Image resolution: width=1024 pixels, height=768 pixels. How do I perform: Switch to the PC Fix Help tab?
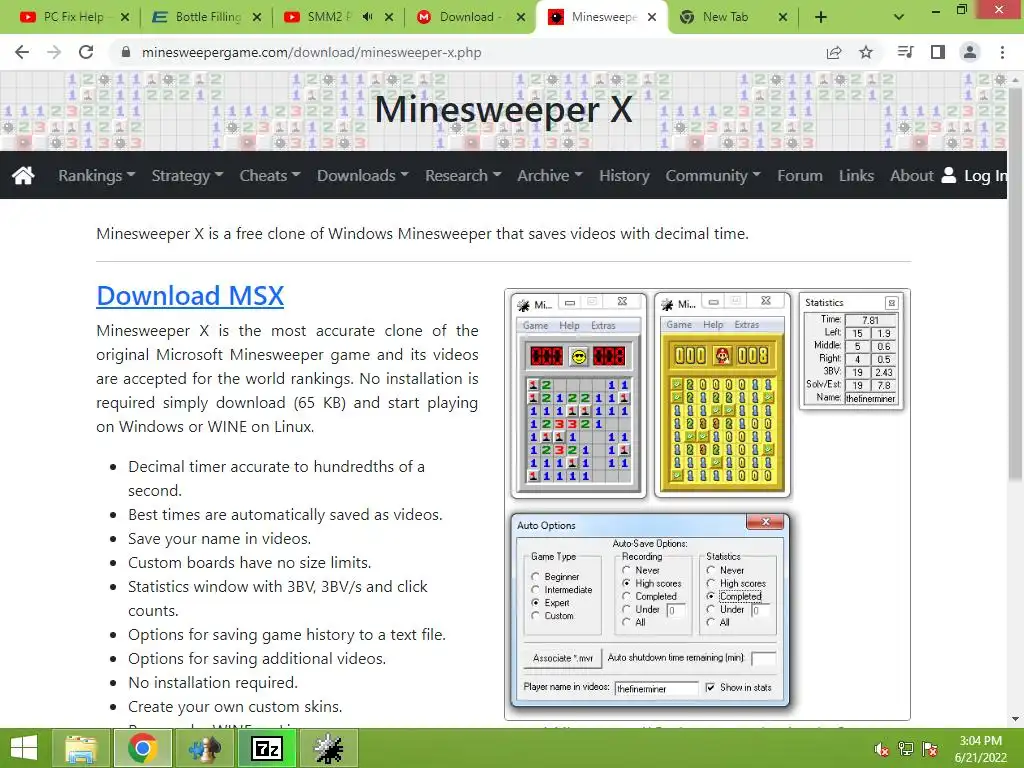(73, 18)
